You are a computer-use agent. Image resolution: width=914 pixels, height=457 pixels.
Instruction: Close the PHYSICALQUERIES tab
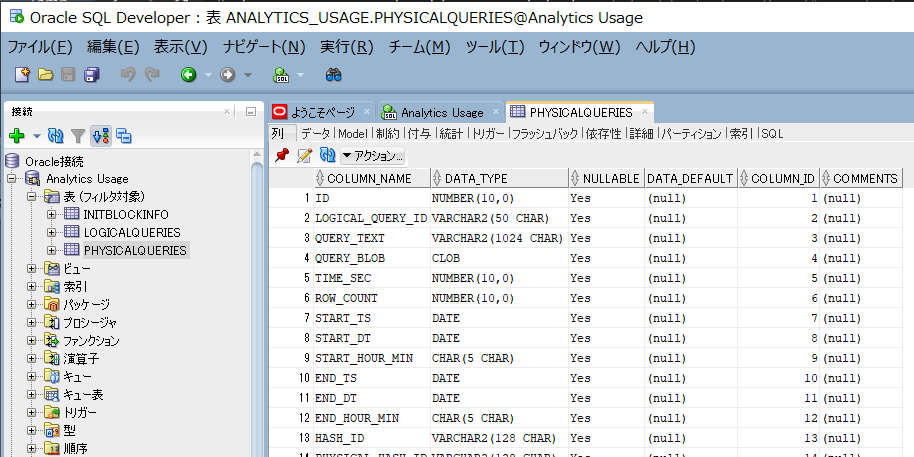coord(645,112)
